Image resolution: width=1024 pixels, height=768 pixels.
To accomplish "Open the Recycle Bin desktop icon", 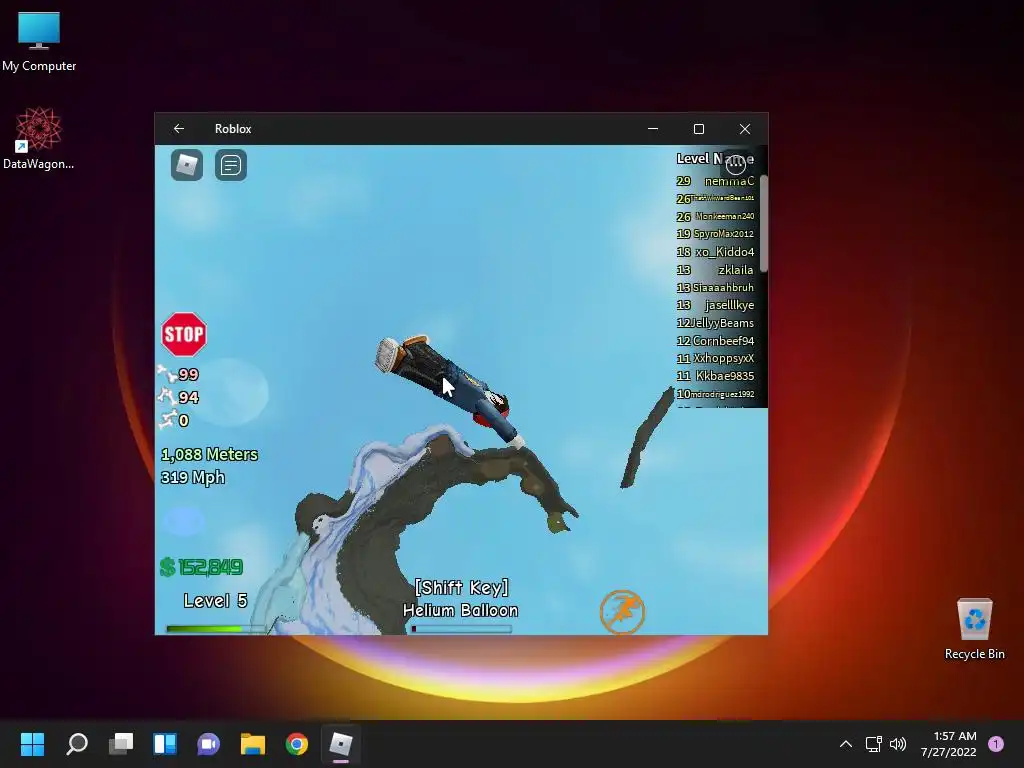I will coord(974,629).
